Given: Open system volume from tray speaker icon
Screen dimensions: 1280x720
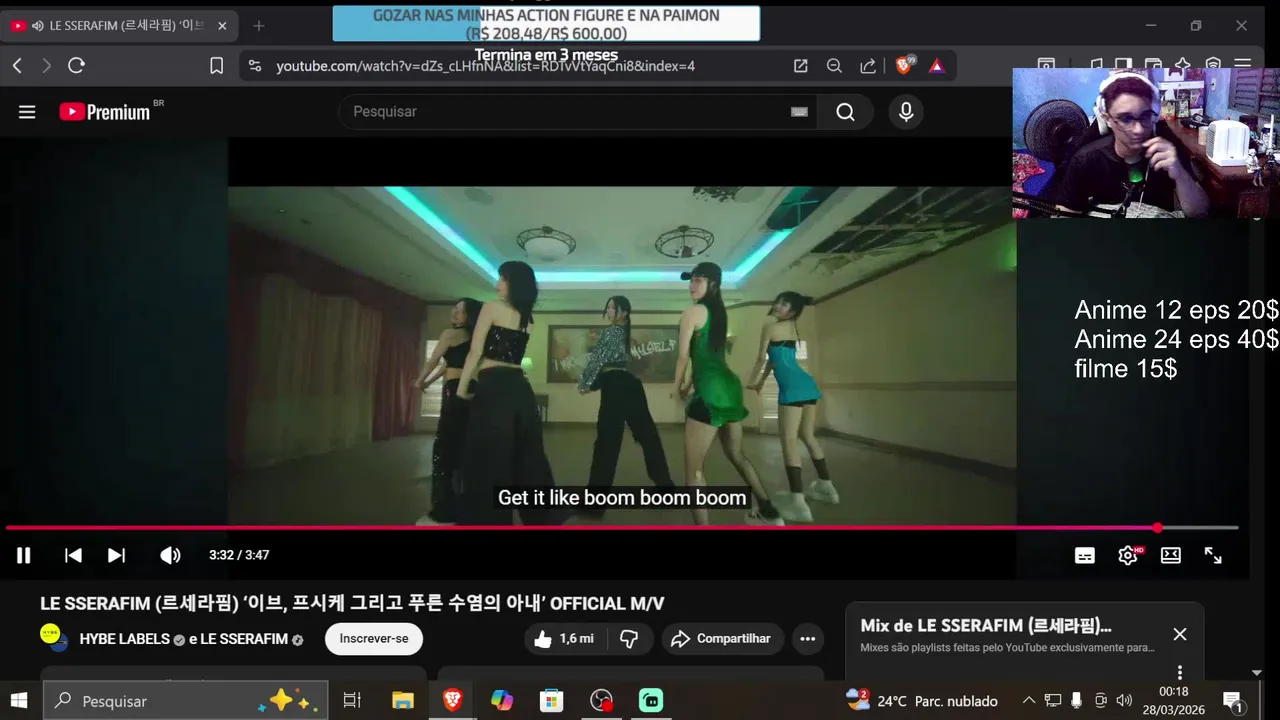Looking at the screenshot, I should click(1124, 701).
